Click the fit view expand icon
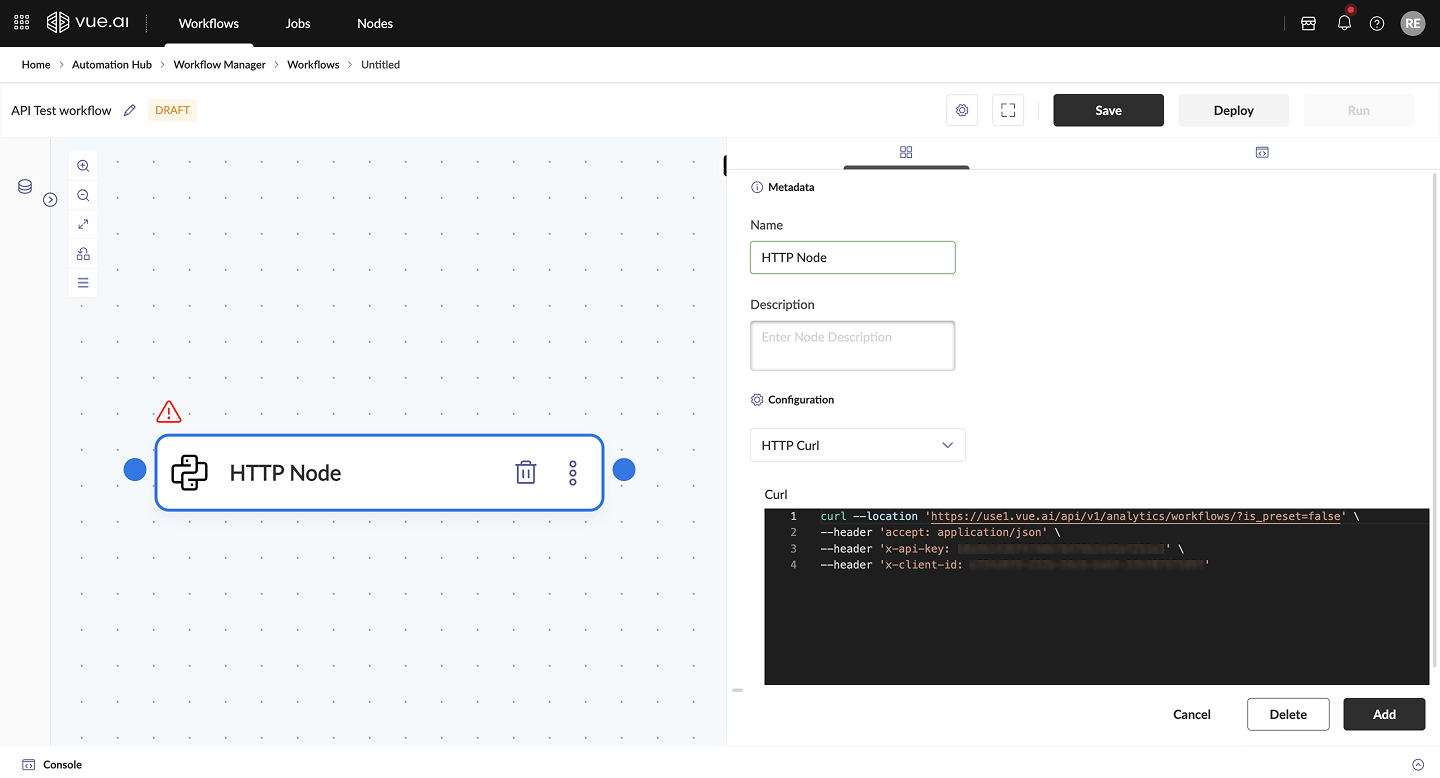The height and width of the screenshot is (778, 1440). 83,224
